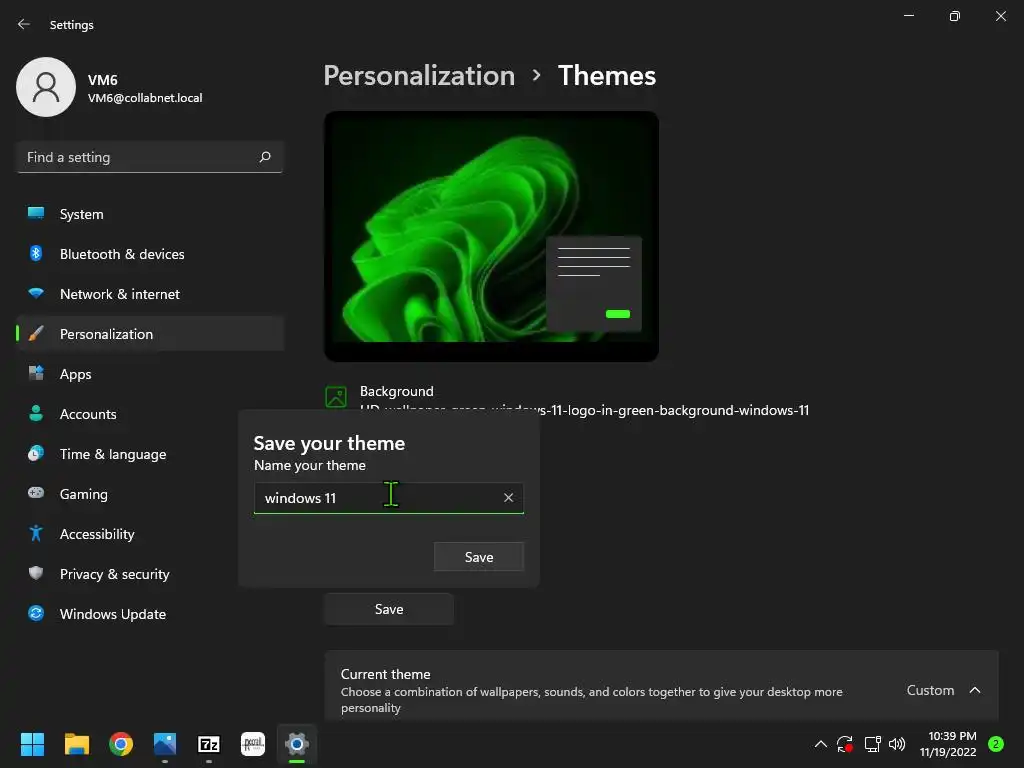
Task: Click the Accounts person icon
Action: 36,413
